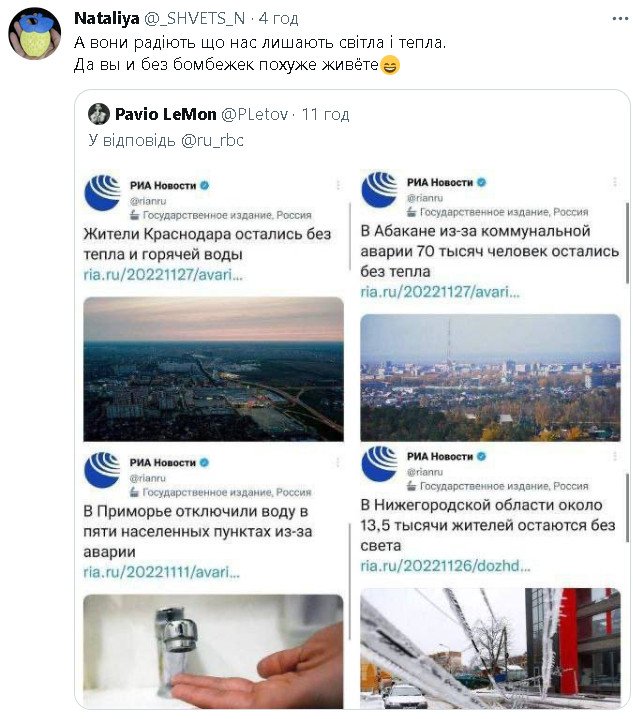Open the ria.ru link under Krasnodar headline
Screen dimensions: 633x719
pyautogui.click(x=162, y=274)
